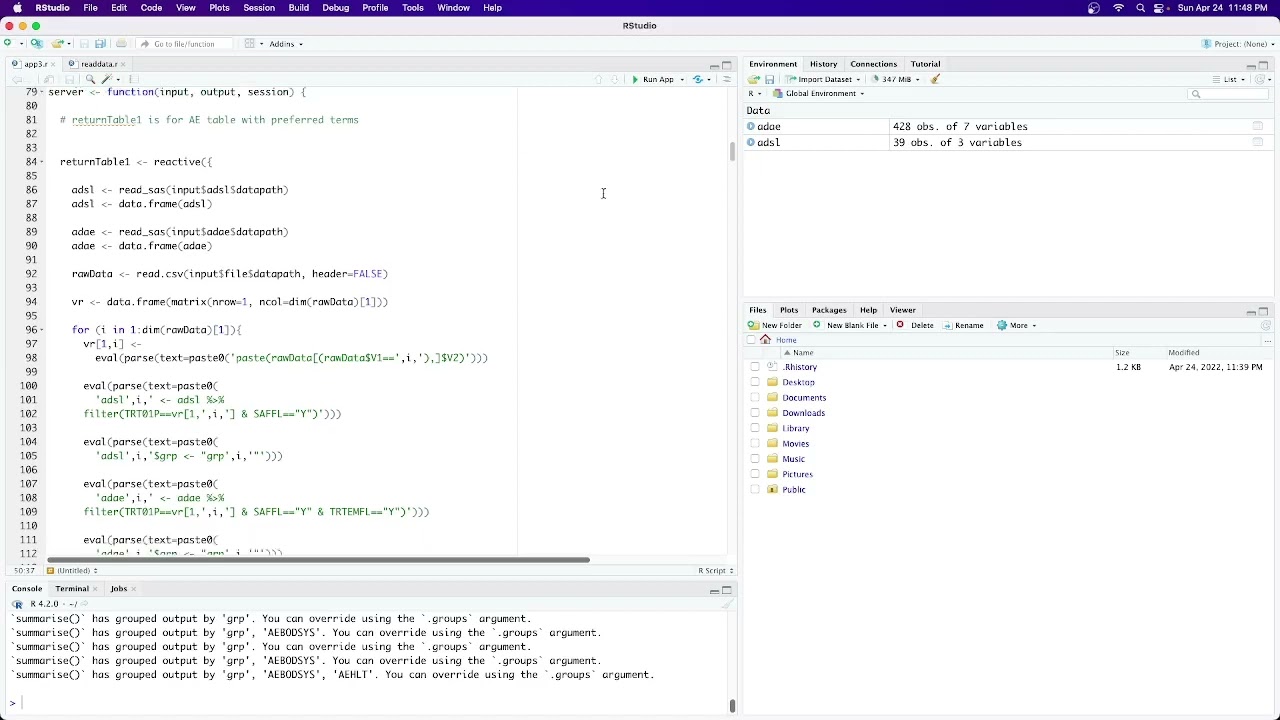Click the Home directory icon in the Files pane
The height and width of the screenshot is (720, 1280).
click(x=766, y=340)
